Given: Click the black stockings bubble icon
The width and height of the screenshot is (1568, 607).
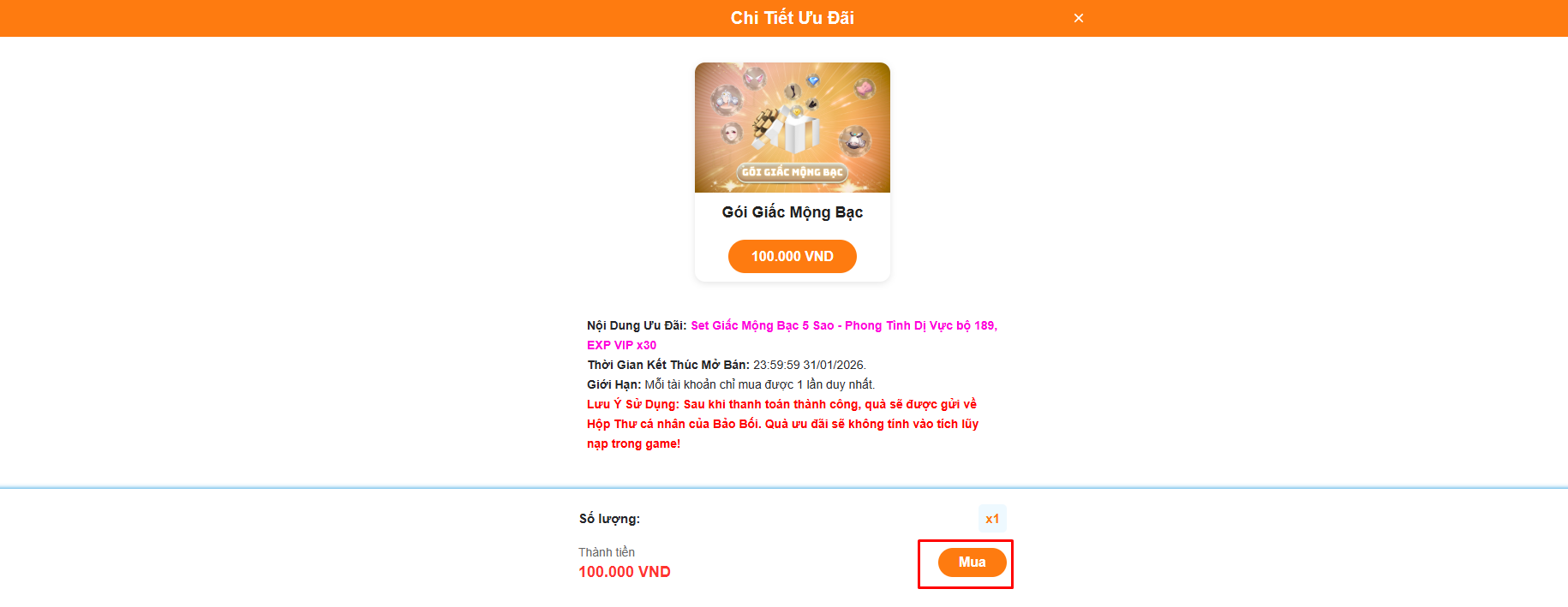Looking at the screenshot, I should pos(793,92).
